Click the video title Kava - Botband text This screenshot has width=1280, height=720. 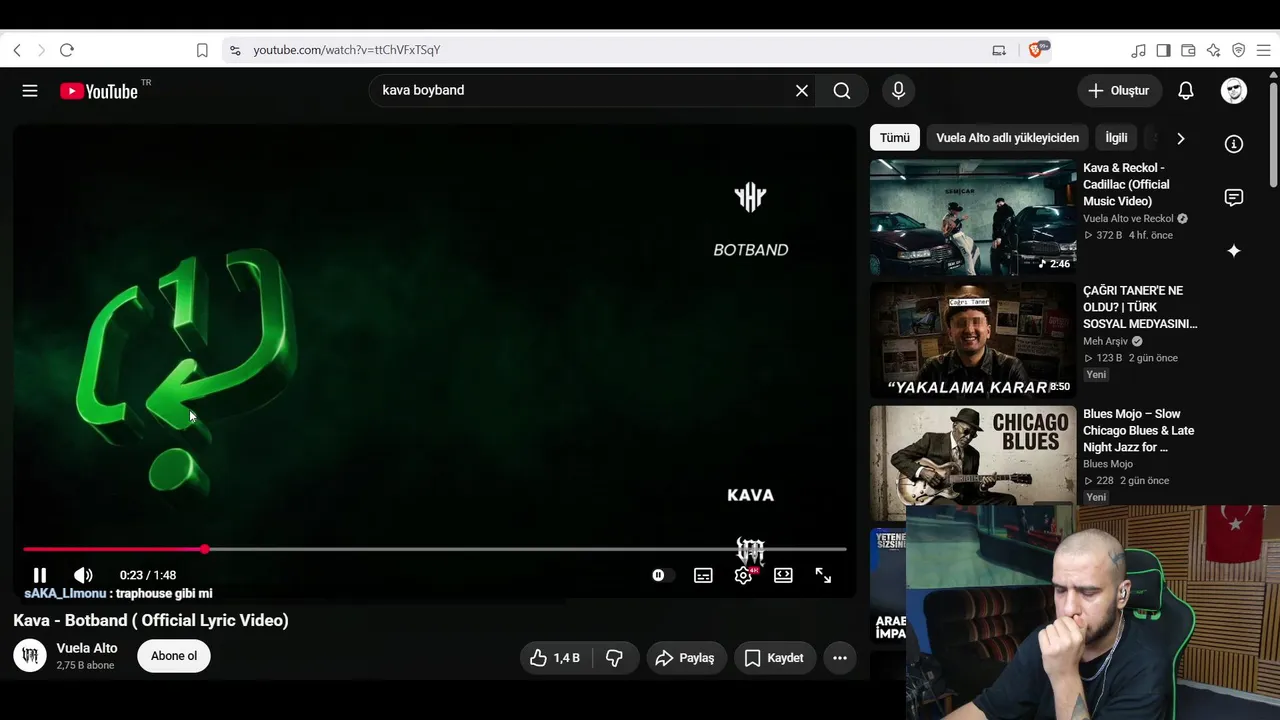point(151,620)
